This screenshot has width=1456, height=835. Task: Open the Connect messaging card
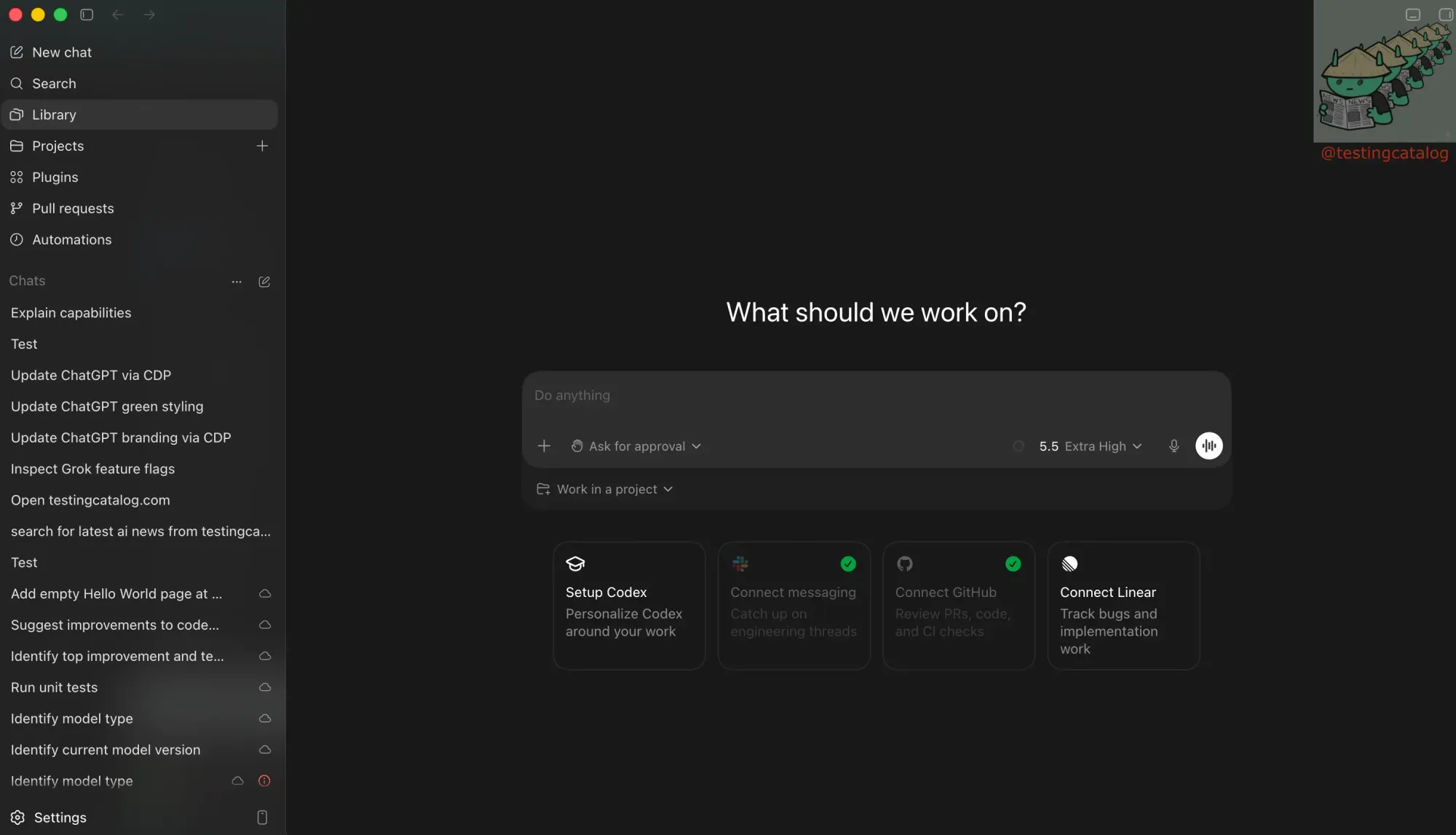(x=794, y=606)
